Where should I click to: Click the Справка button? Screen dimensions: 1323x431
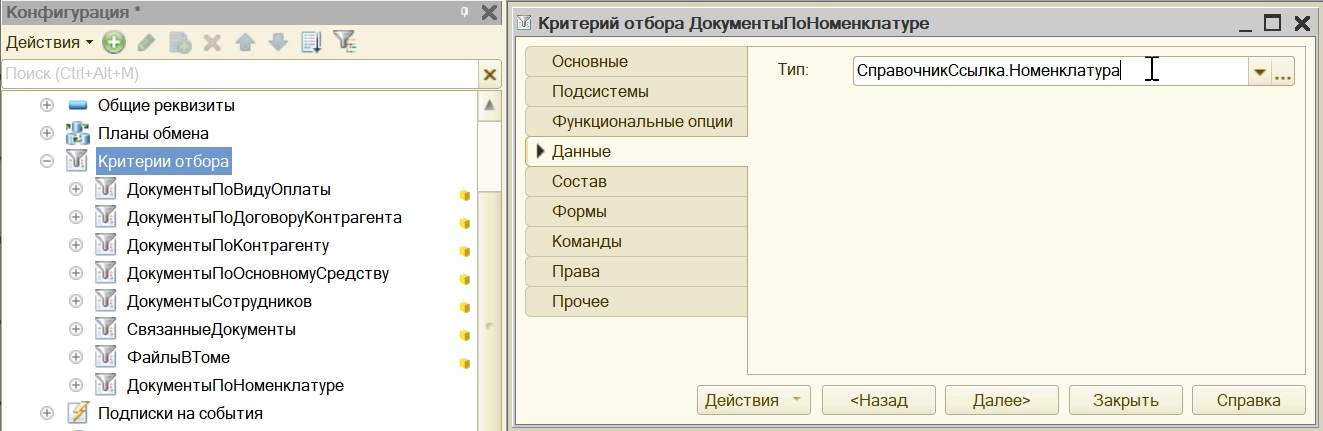1248,400
